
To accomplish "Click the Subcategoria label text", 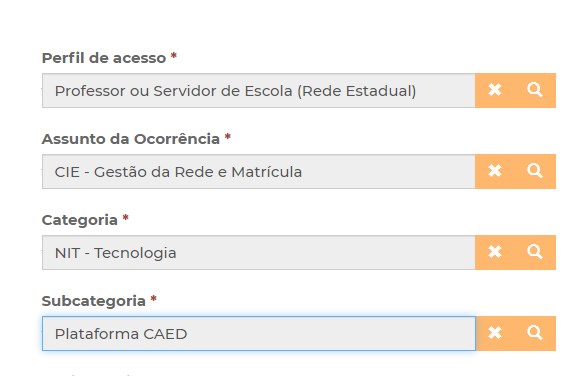I will [94, 301].
